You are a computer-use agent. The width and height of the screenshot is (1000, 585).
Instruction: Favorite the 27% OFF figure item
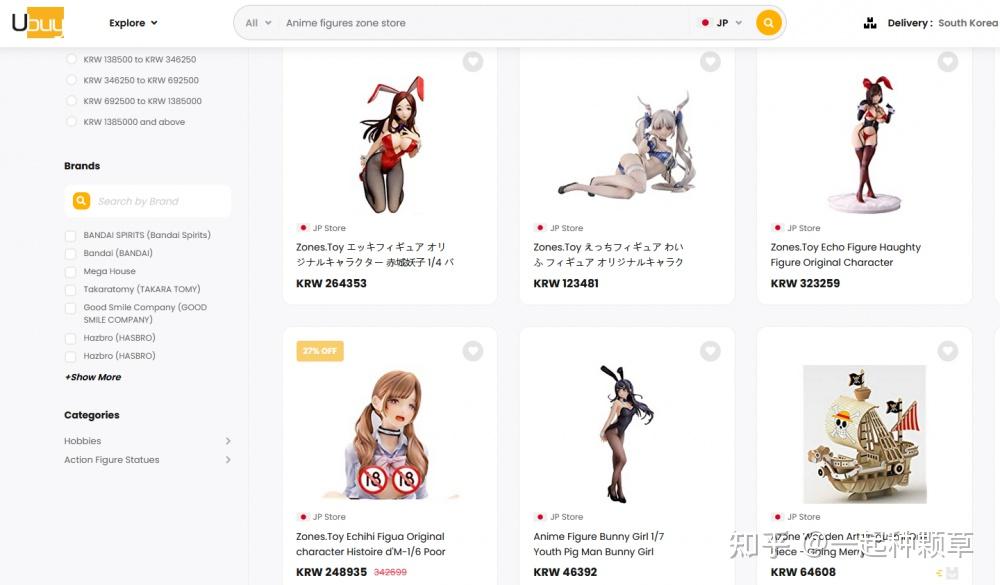pos(473,351)
